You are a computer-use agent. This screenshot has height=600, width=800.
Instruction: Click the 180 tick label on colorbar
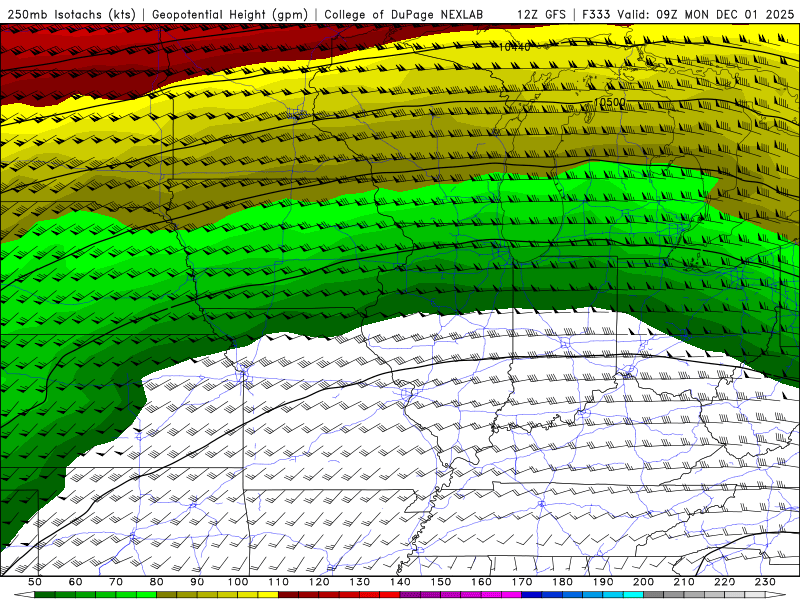click(x=562, y=582)
